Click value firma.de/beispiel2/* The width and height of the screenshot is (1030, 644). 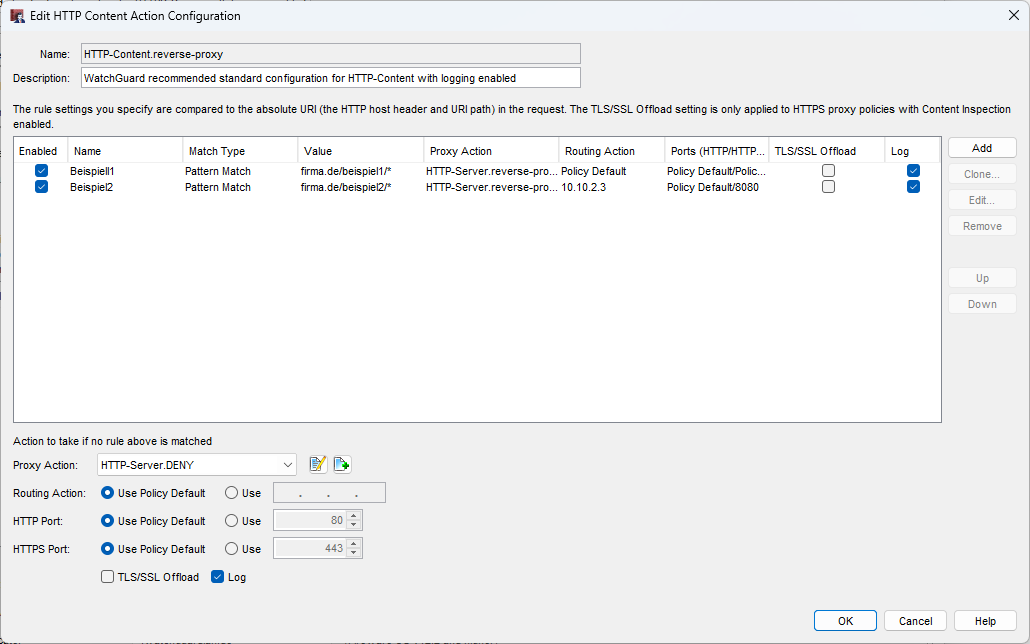[346, 187]
